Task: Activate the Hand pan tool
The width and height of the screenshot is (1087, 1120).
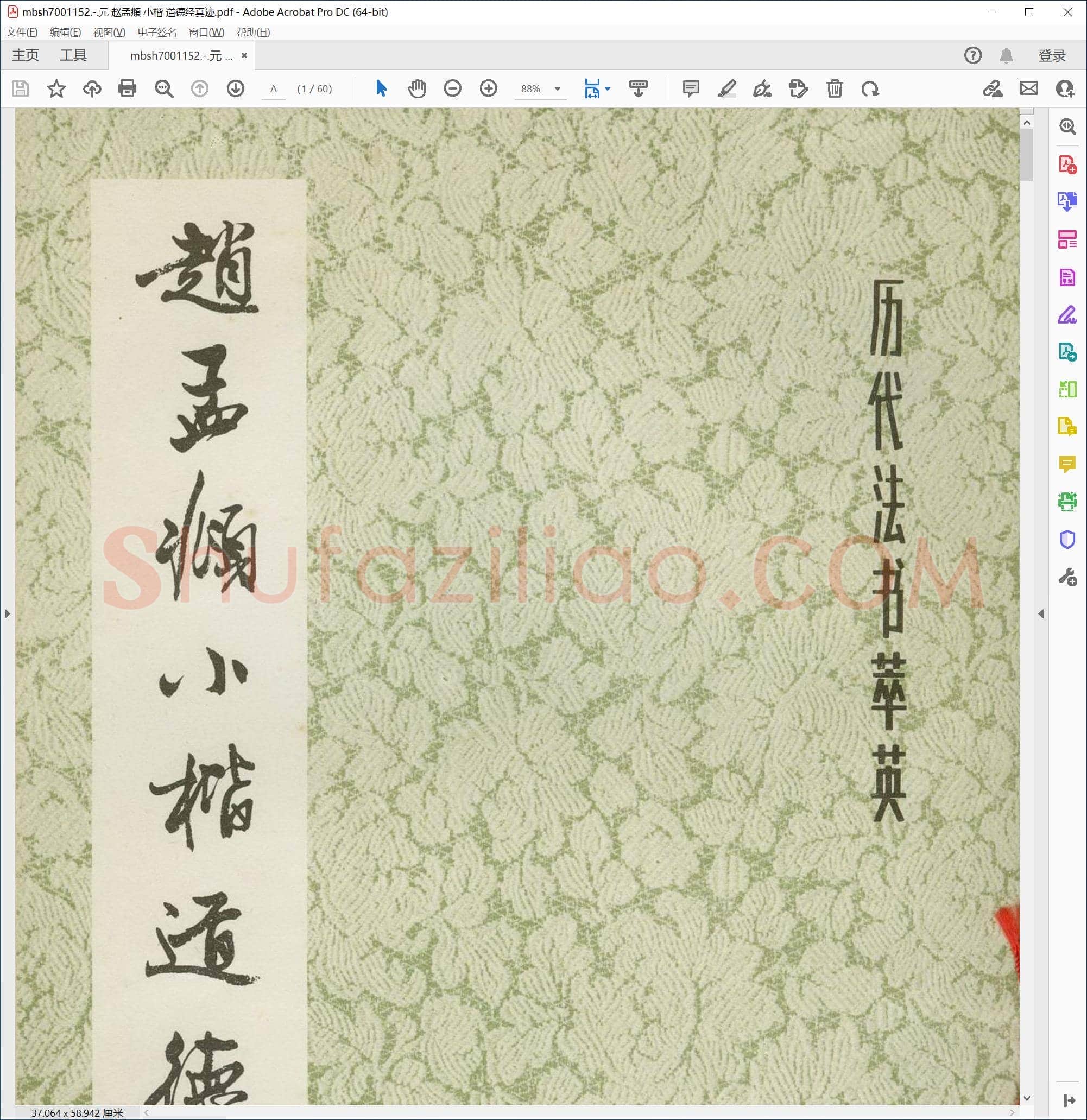Action: 417,88
